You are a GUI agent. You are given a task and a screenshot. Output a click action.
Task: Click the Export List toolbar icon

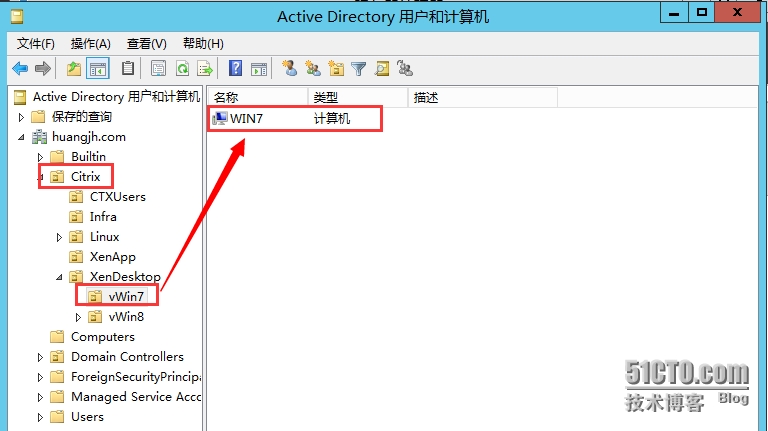pos(205,69)
